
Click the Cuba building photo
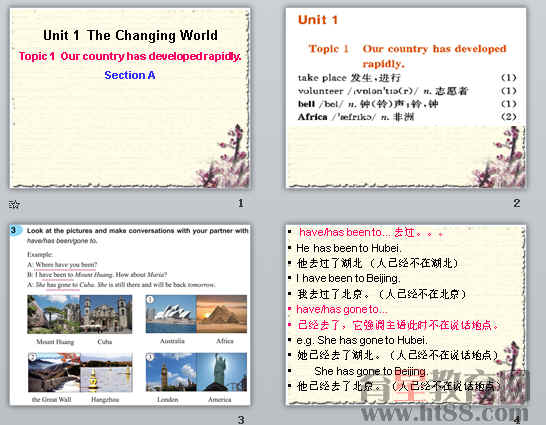click(106, 314)
